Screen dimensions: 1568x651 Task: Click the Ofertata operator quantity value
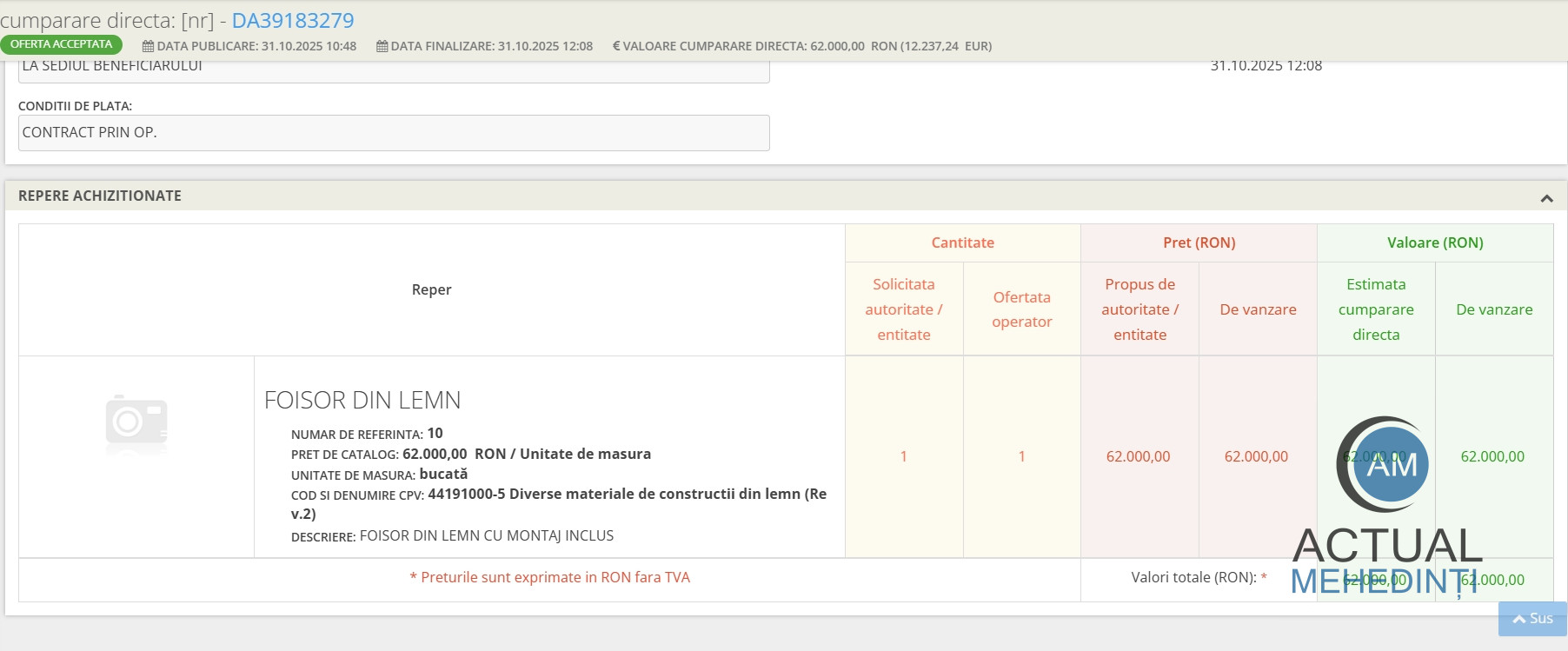[1021, 456]
